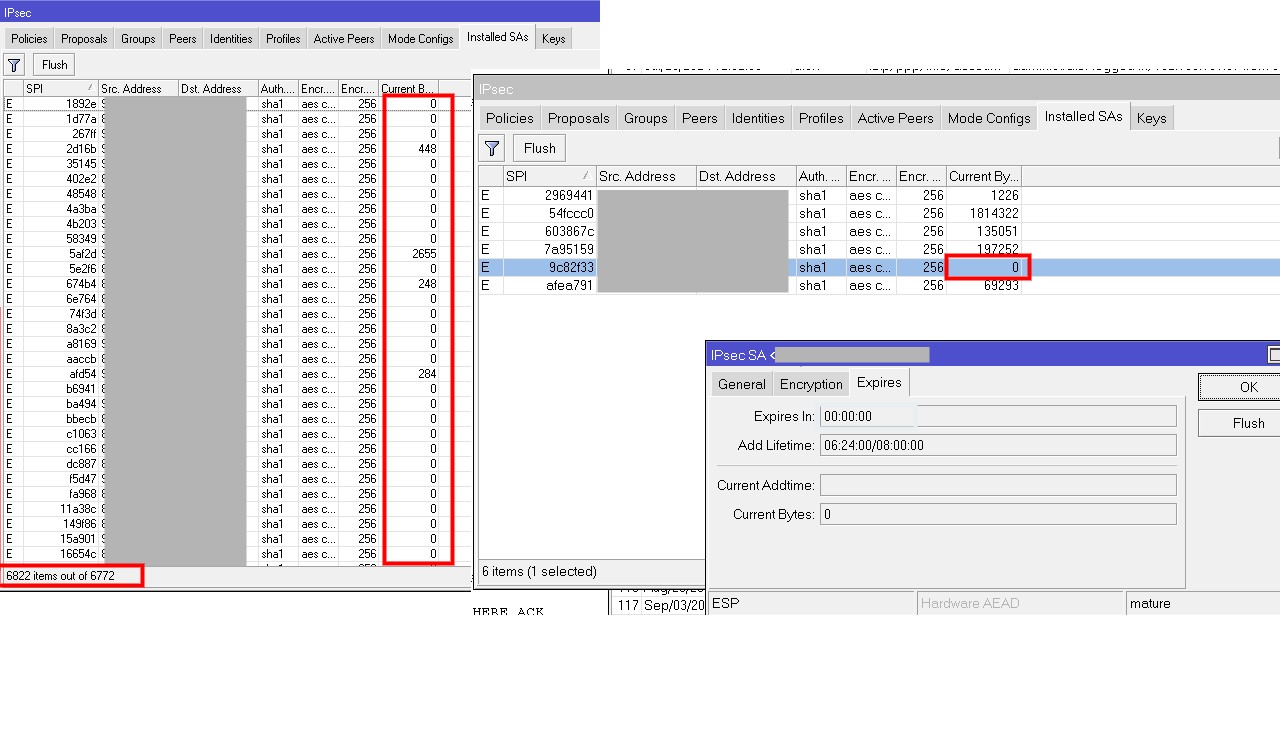Image resolution: width=1280 pixels, height=749 pixels.
Task: Open Identities tab in the 6-item IPsec window
Action: 758,118
